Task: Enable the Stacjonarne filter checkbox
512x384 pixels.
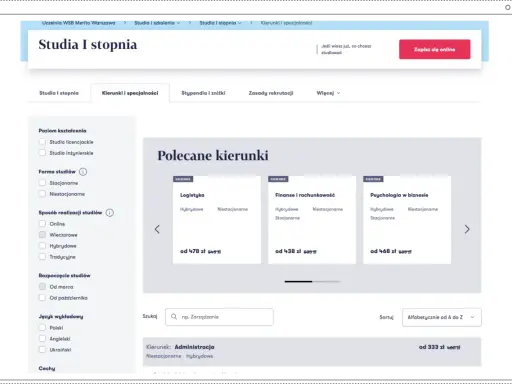Action: coord(42,183)
